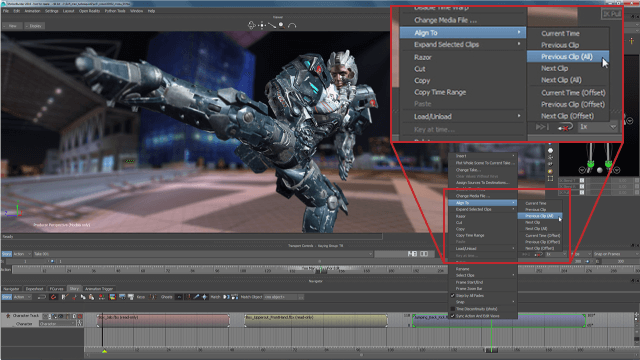Screen dimensions: 640x360
Task: Select the viewer zoom magnifier icon
Action: [x=281, y=25]
